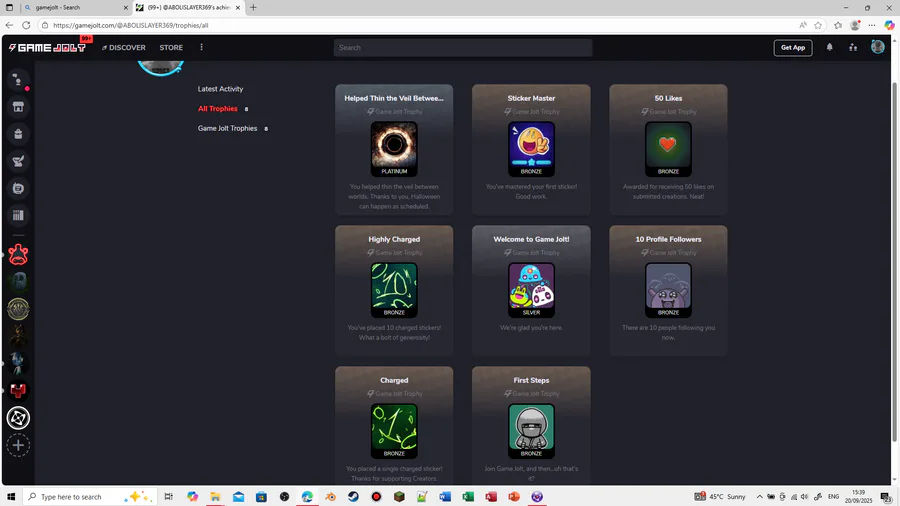Screen dimensions: 900x506
Task: Launch Blender from the taskbar
Action: [330, 497]
